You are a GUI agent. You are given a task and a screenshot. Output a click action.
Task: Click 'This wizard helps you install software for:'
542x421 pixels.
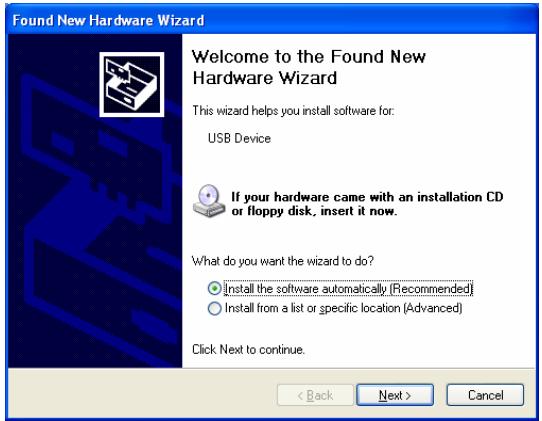coord(293,111)
